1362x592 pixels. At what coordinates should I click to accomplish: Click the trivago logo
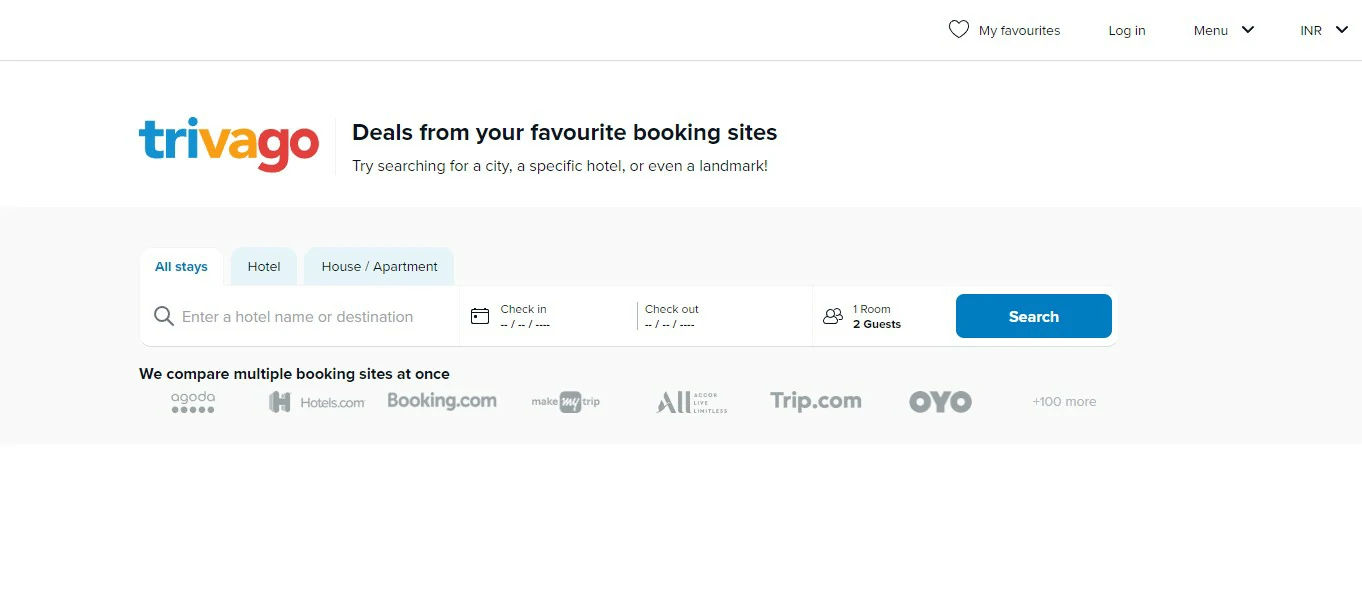tap(229, 145)
